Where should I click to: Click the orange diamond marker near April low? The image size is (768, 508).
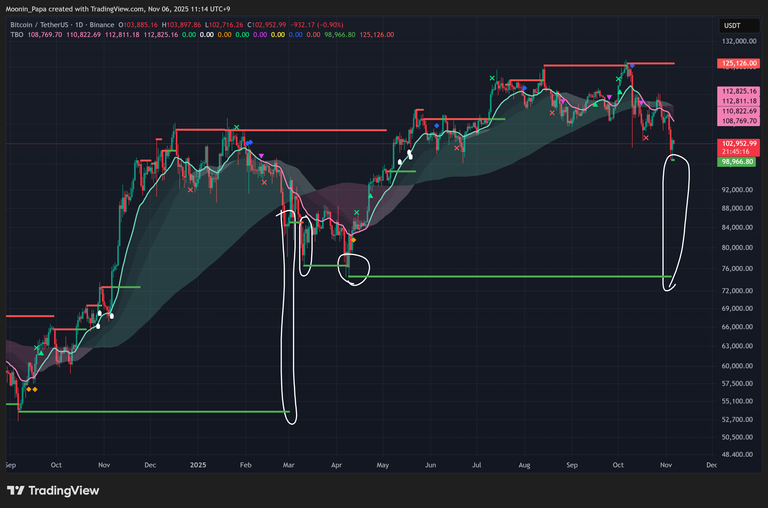(x=353, y=240)
